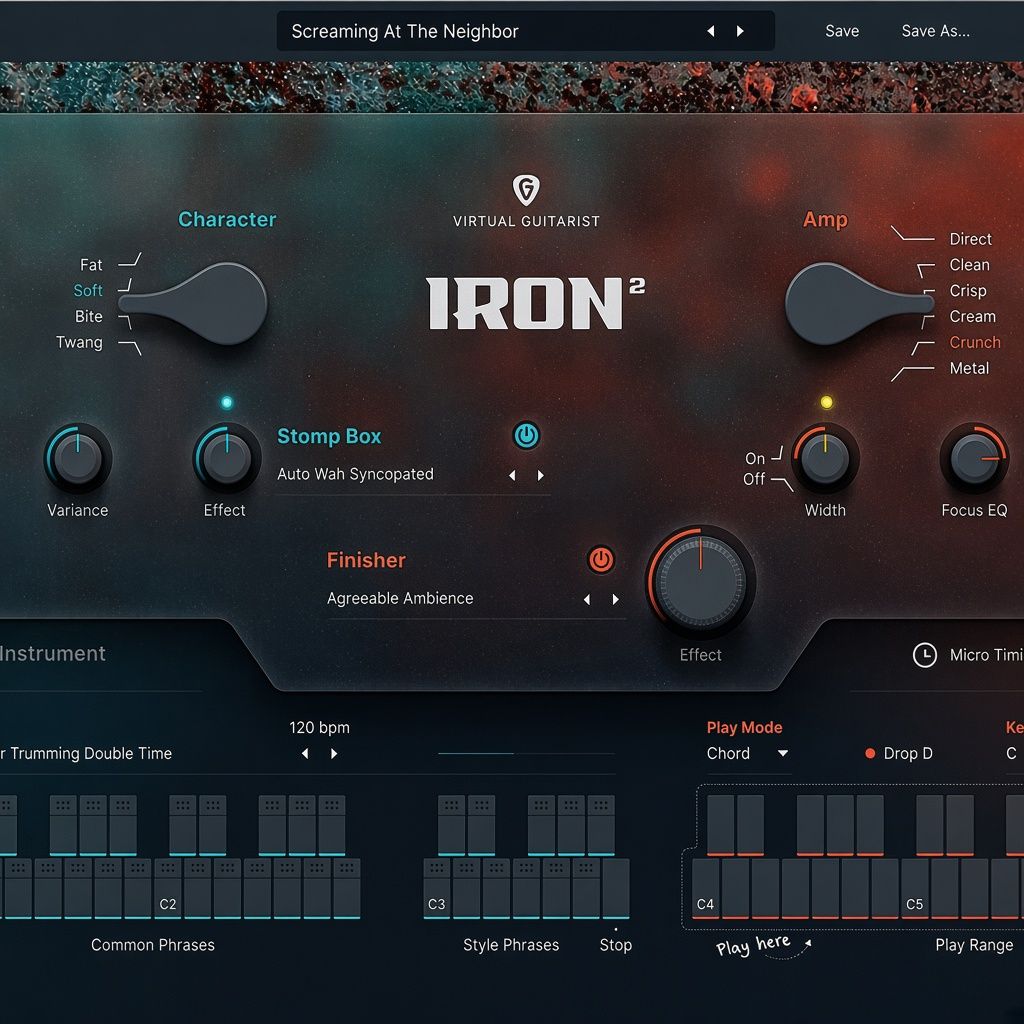Select Crunch amp option

[974, 342]
